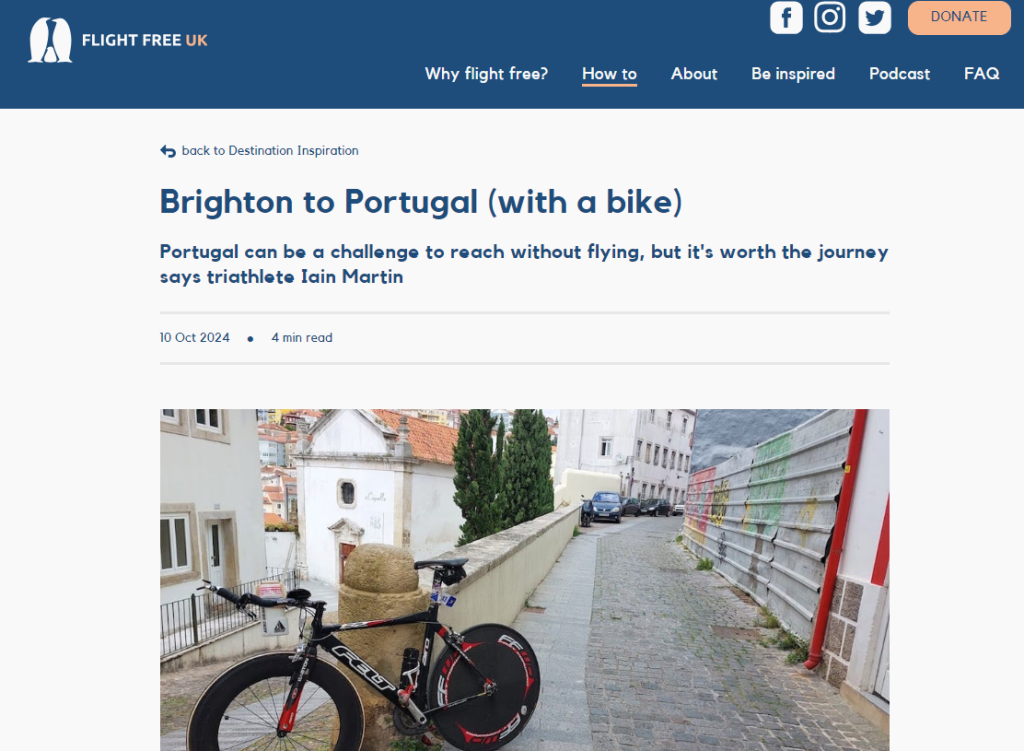
Task: Open the Why flight free? menu
Action: tap(486, 74)
